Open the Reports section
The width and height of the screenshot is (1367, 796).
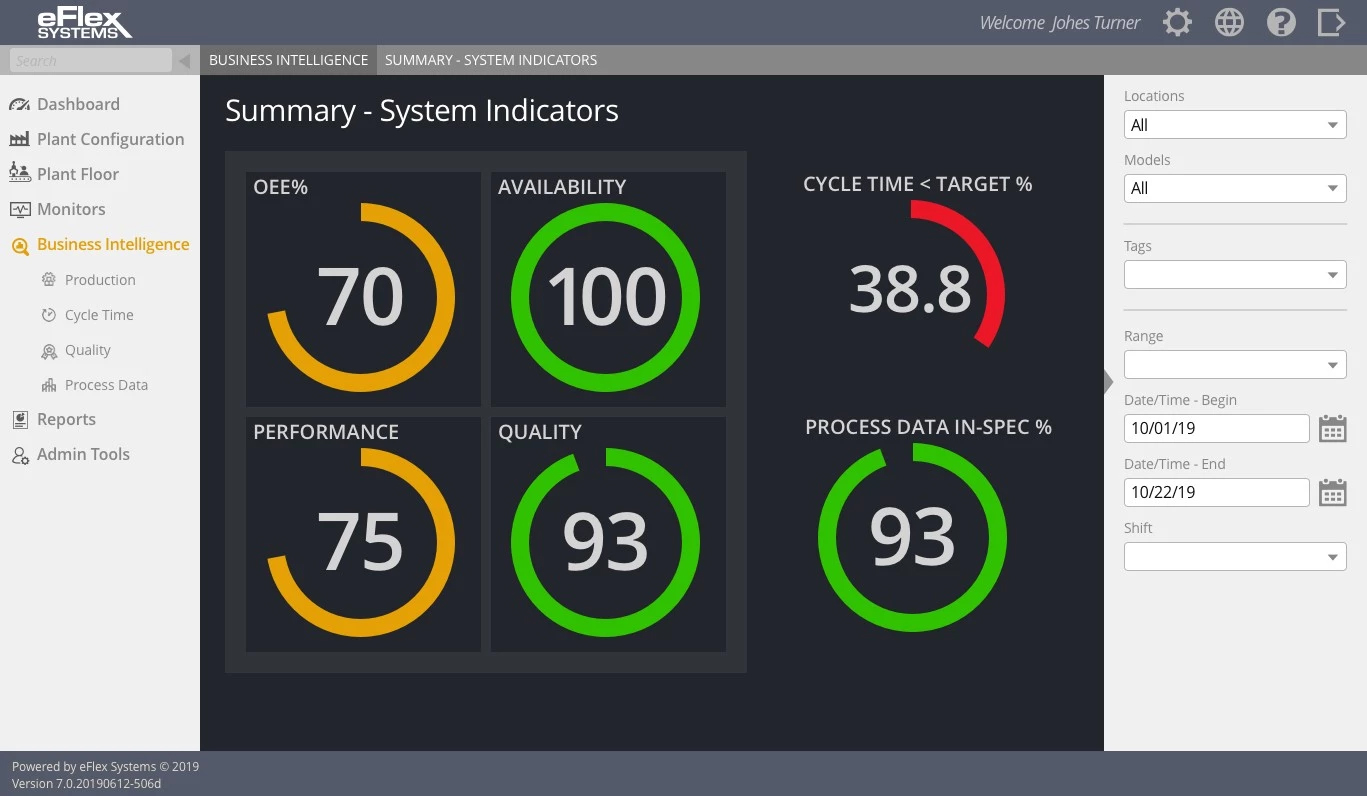pyautogui.click(x=66, y=419)
